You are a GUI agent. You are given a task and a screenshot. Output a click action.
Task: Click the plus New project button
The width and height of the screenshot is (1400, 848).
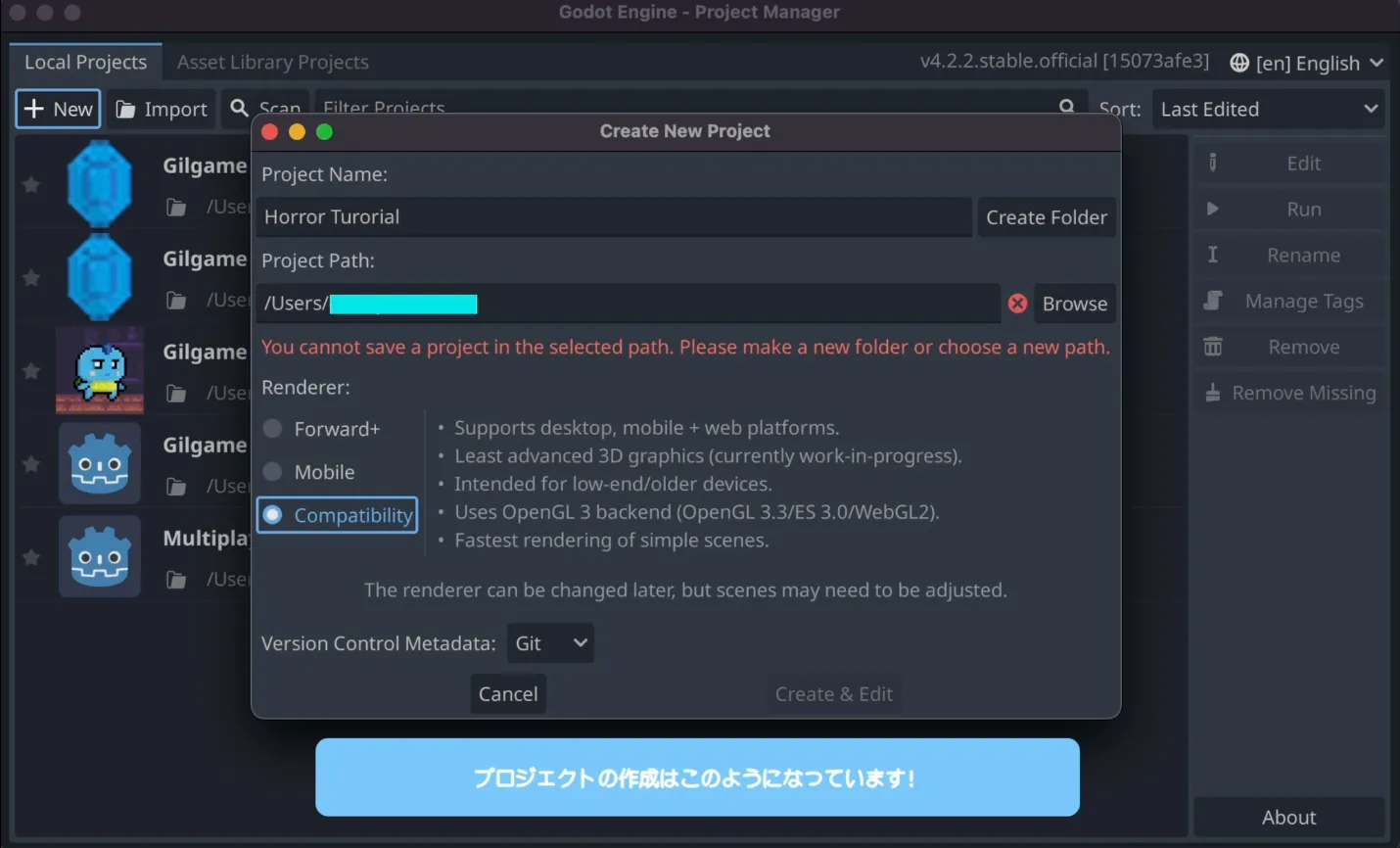[59, 109]
